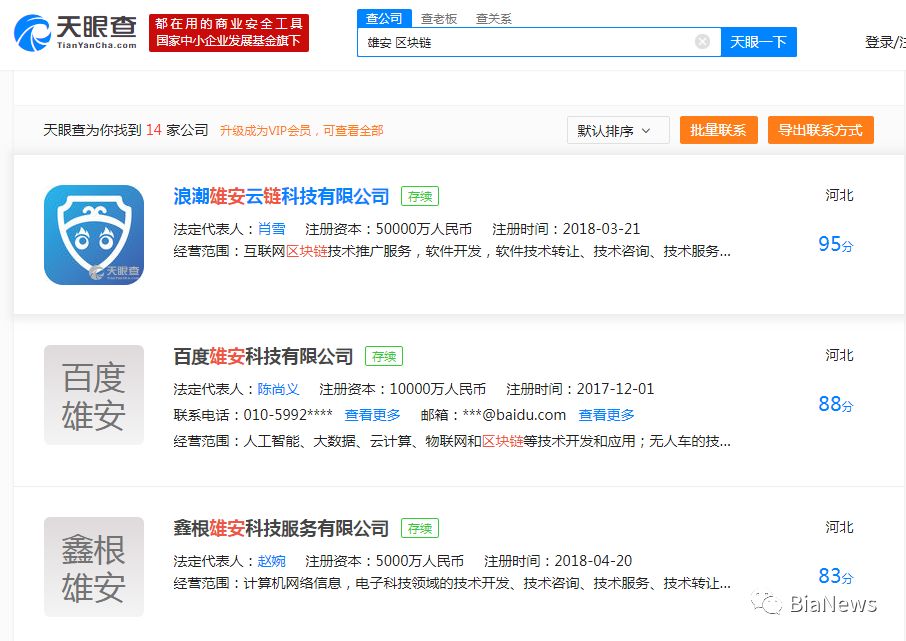Click the 存续 status tag for 鑫根雄安
906x641 pixels.
[x=420, y=528]
